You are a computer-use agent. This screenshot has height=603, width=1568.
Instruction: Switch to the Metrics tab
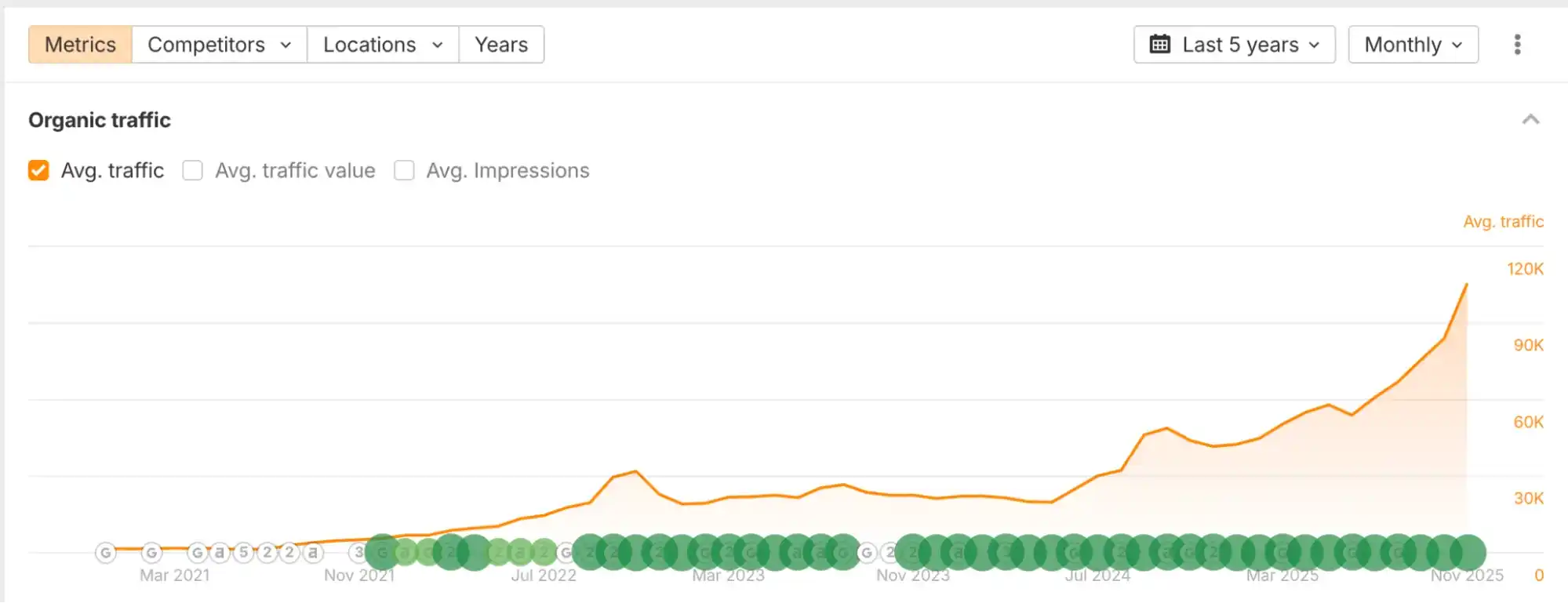coord(80,45)
